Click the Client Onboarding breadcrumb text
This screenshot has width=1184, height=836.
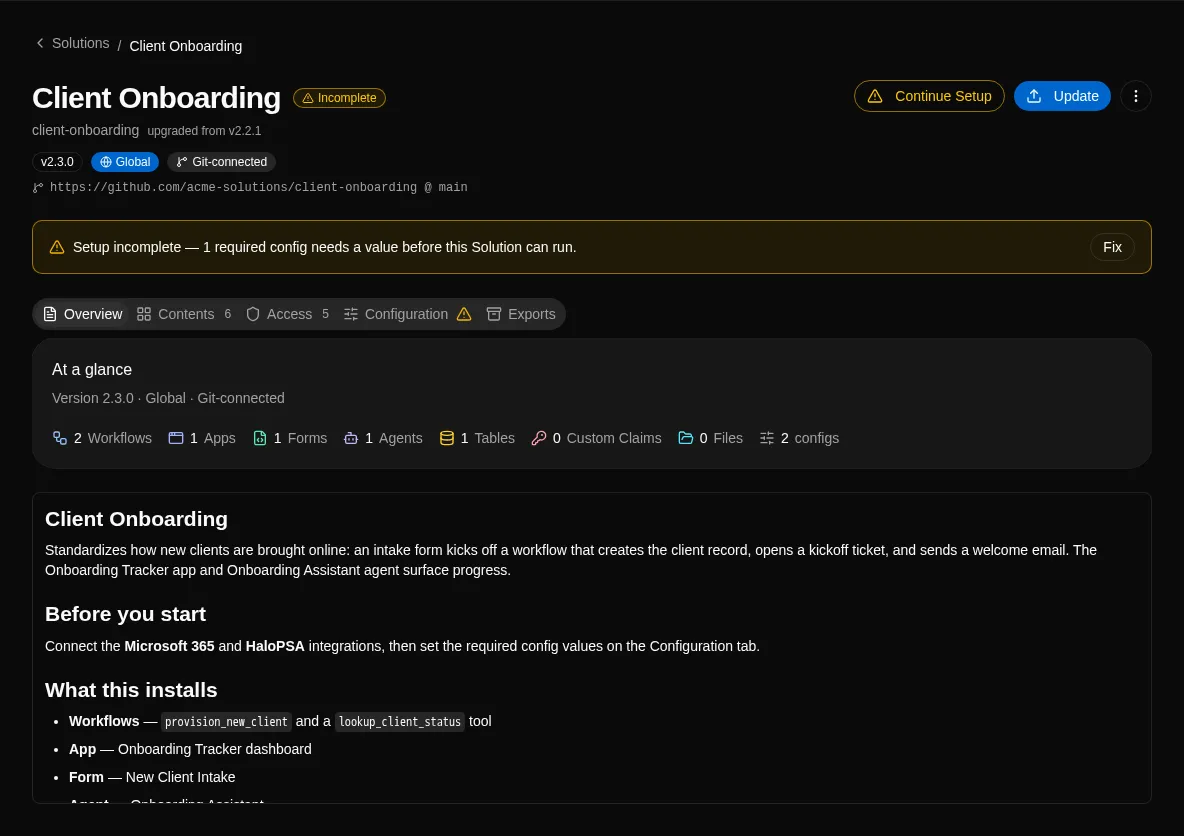point(186,46)
